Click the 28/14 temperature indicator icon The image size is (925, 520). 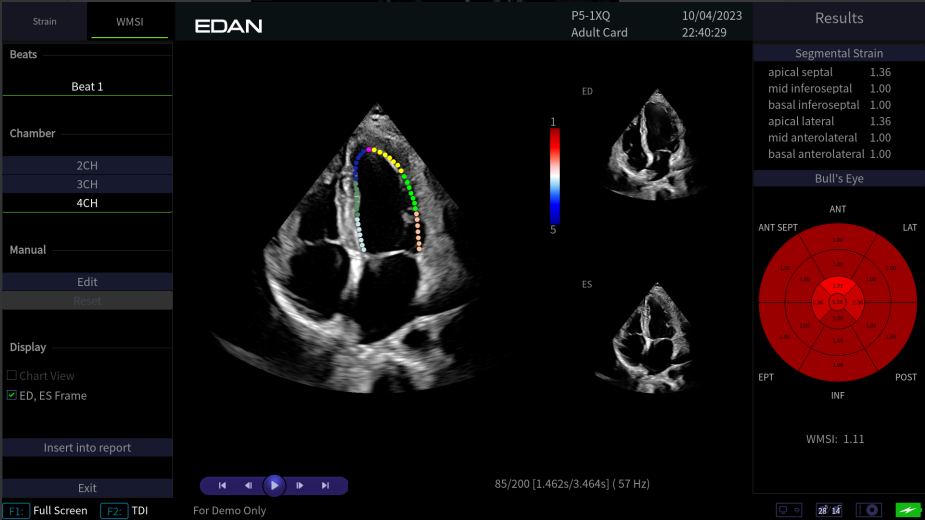828,510
